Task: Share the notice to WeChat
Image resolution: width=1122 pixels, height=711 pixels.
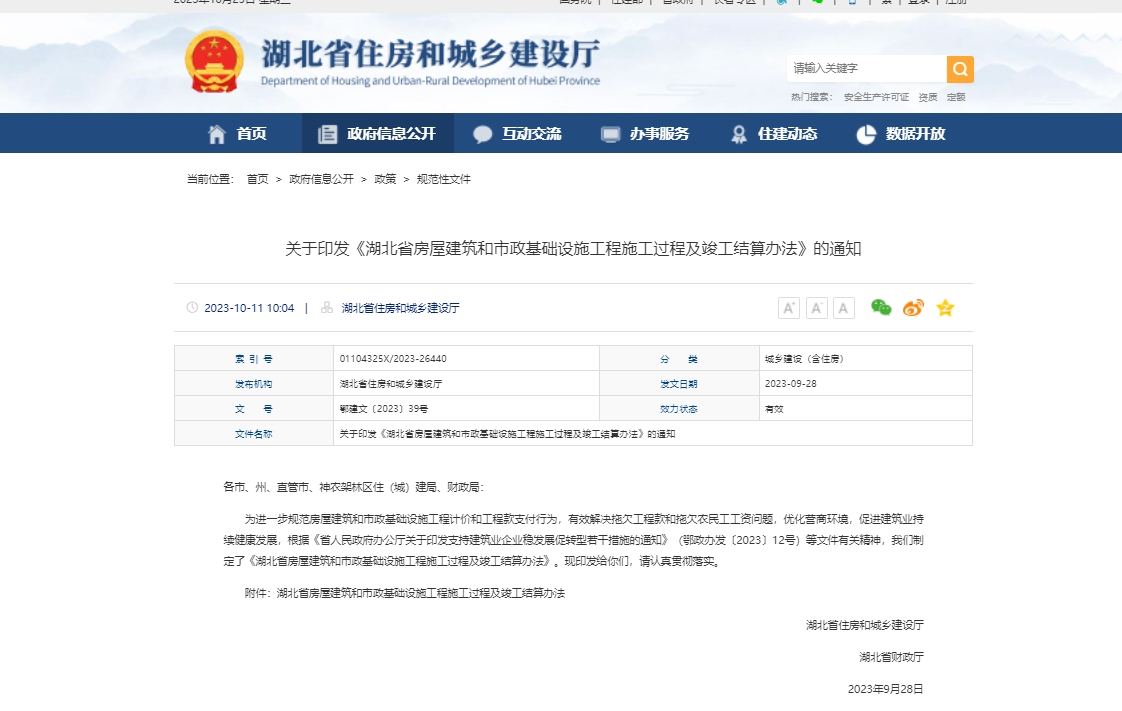Action: pos(881,308)
